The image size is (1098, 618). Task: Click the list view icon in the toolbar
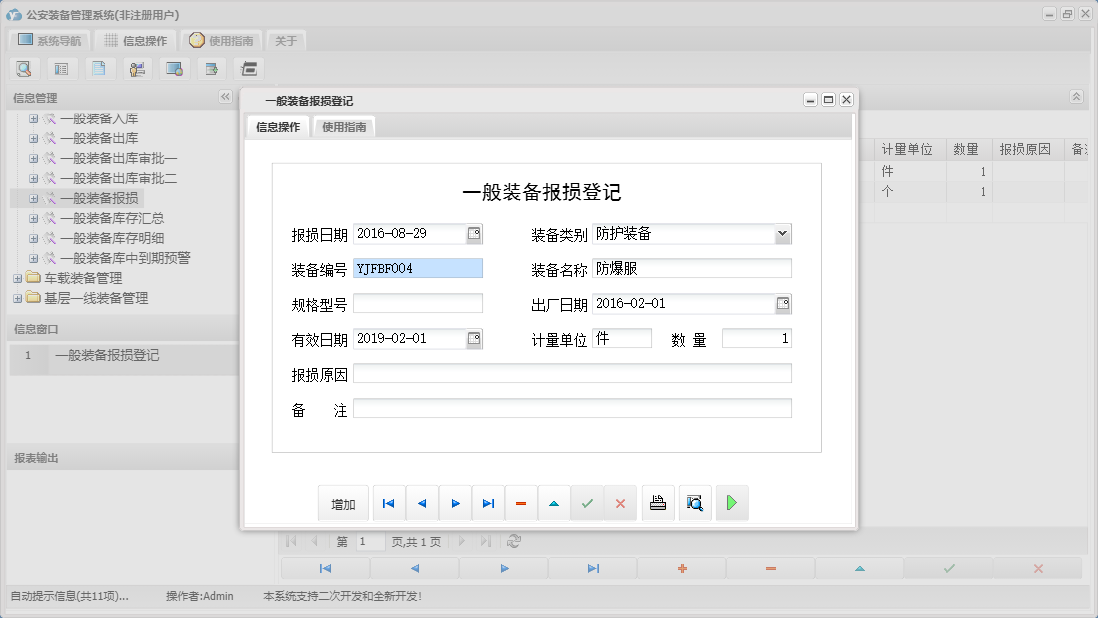62,68
